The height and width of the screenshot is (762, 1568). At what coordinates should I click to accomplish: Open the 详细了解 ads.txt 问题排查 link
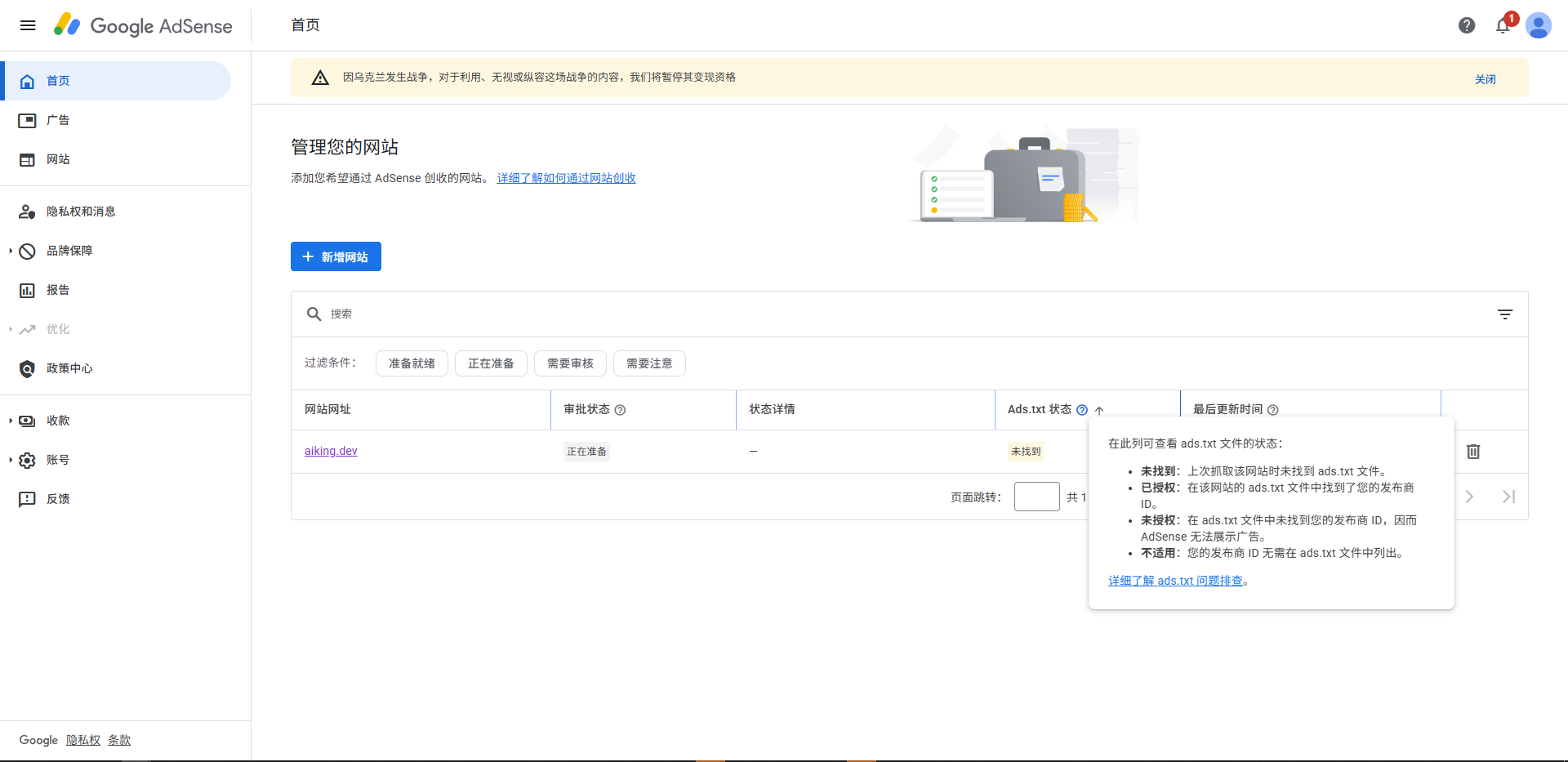pyautogui.click(x=1175, y=581)
